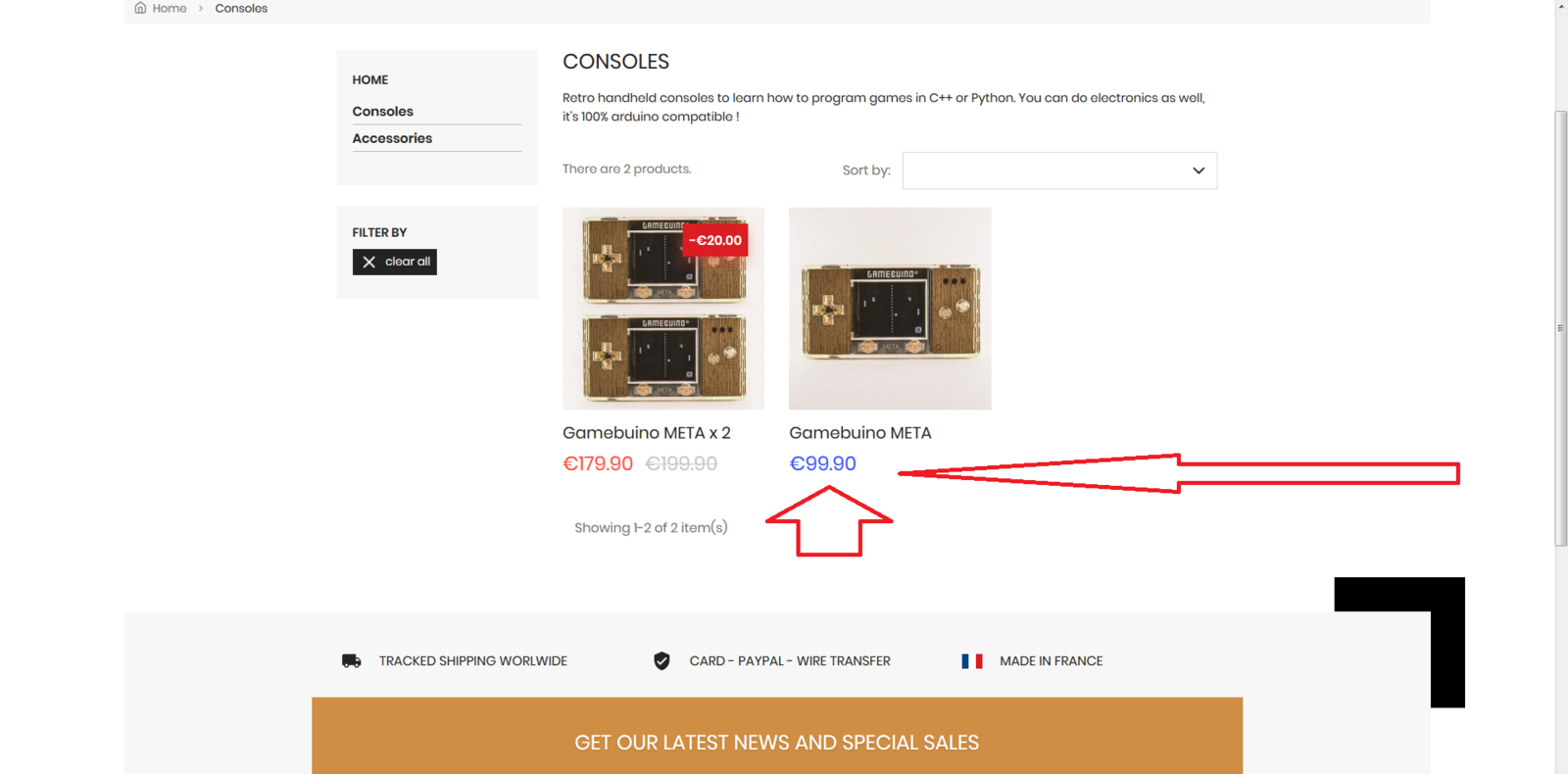Screen dimensions: 1568x774
Task: Click the home icon in breadcrumb
Action: coord(140,8)
